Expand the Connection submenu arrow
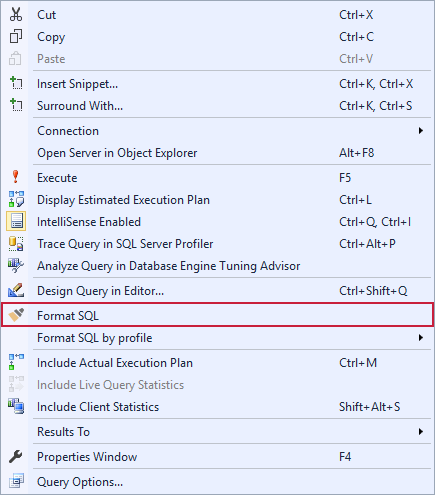 coord(421,131)
